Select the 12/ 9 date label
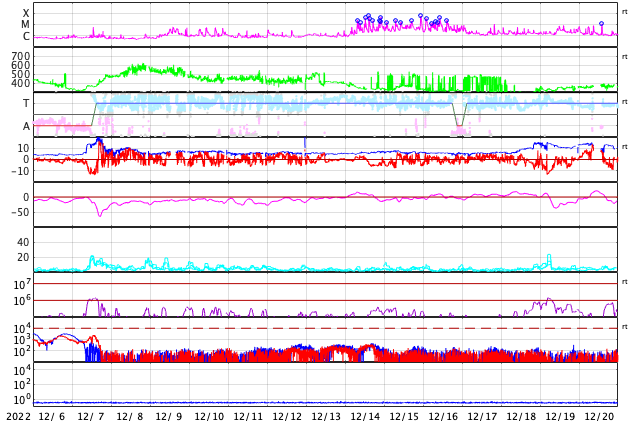 click(x=169, y=416)
